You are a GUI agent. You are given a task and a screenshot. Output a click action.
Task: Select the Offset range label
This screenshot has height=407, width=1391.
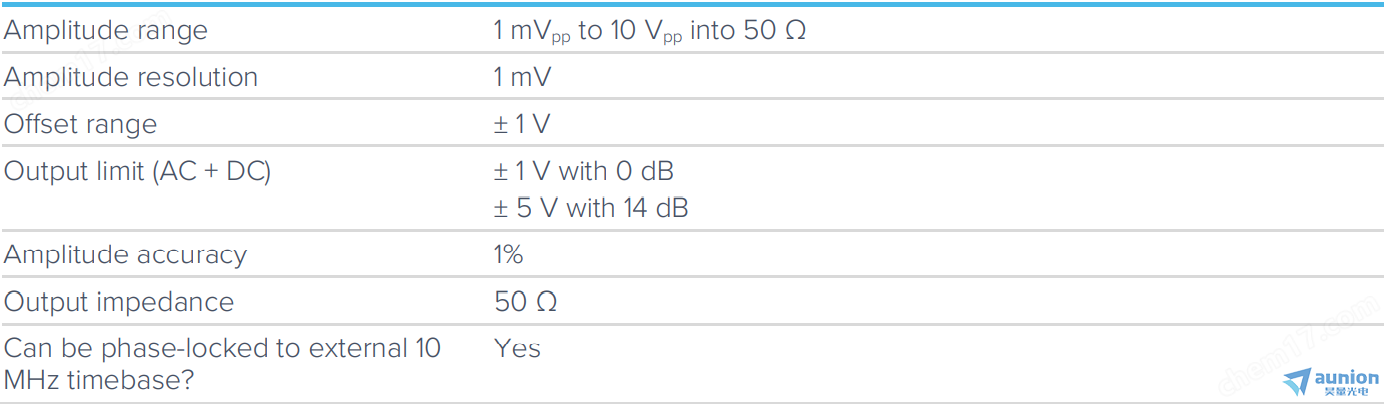pos(81,124)
